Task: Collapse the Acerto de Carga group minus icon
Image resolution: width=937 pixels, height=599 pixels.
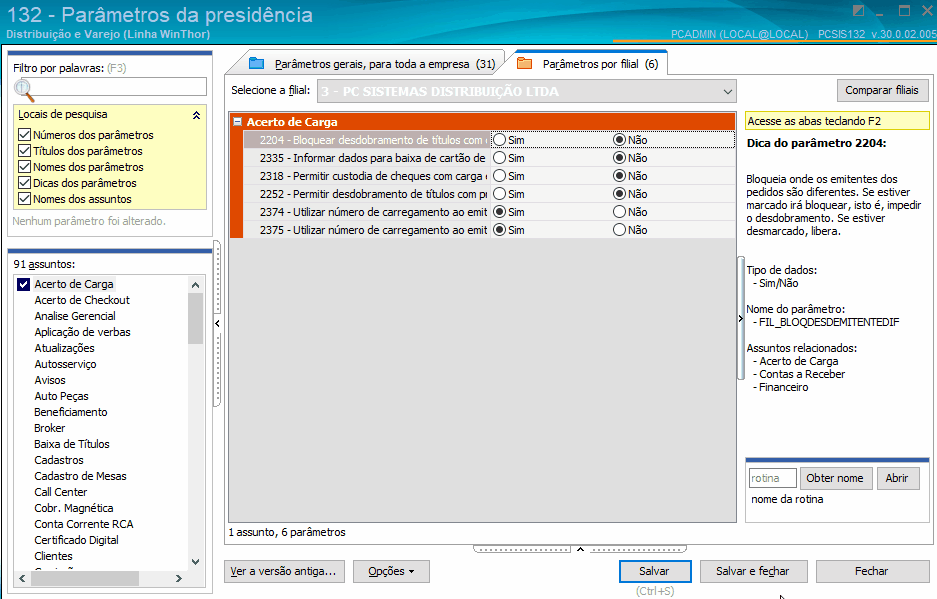Action: pos(237,121)
